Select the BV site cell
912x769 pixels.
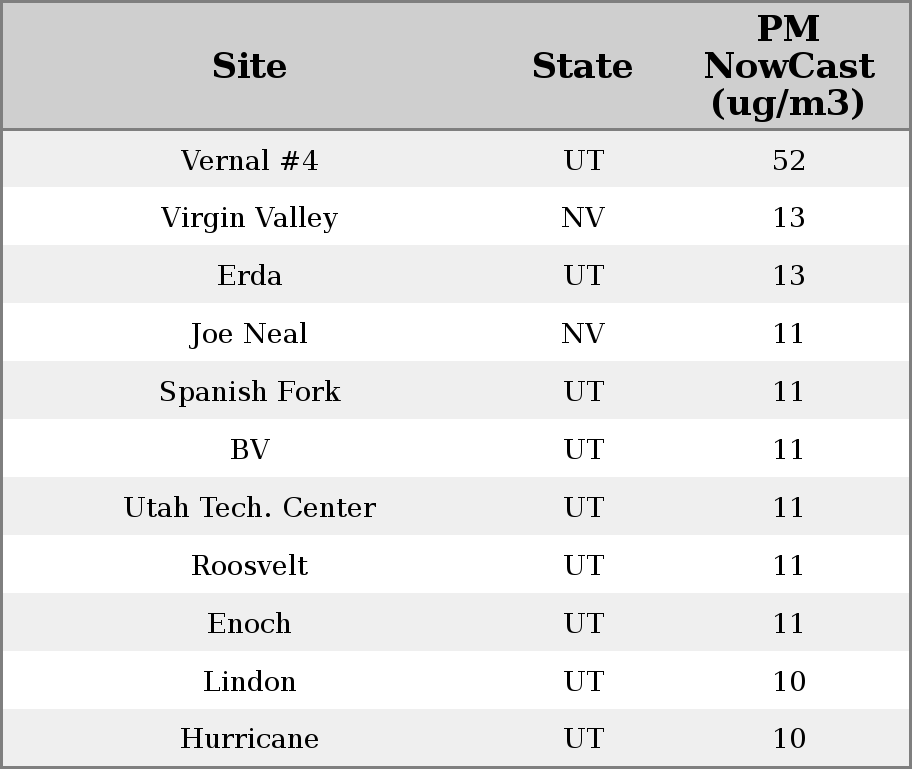tap(250, 450)
